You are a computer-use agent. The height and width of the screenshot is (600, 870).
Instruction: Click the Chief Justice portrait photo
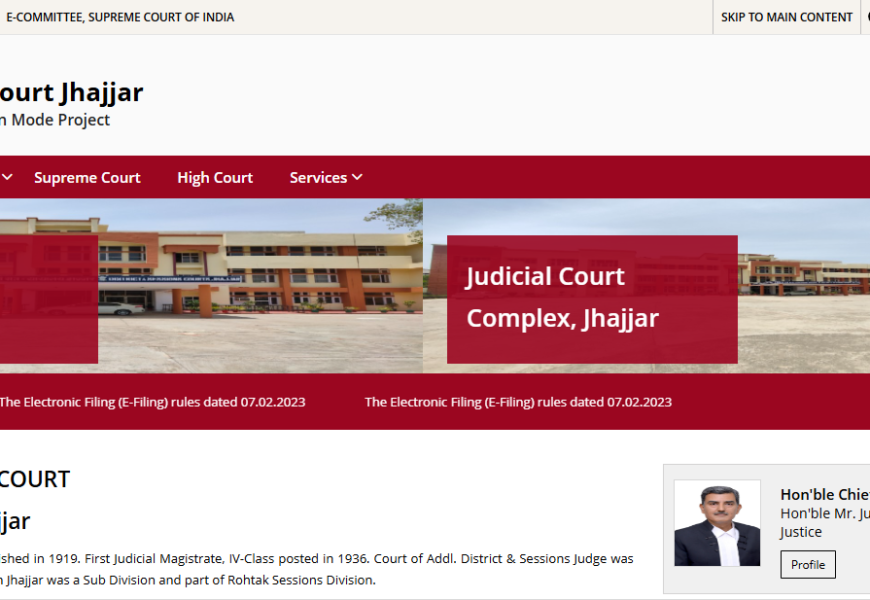point(717,523)
